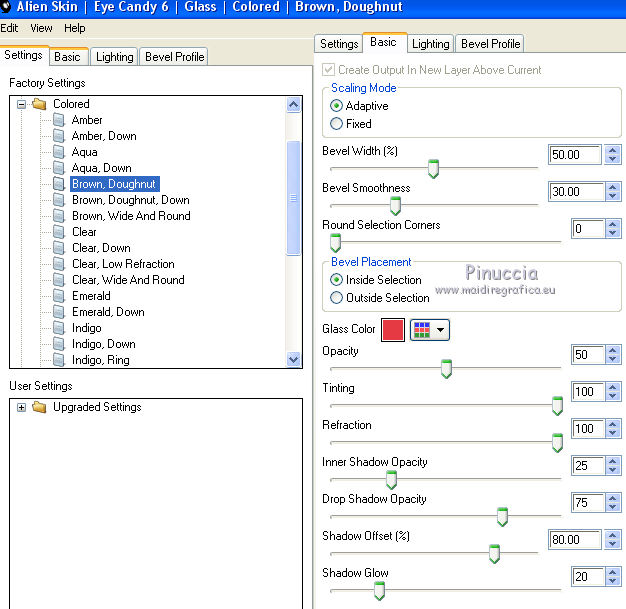Open right panel Lighting tab
This screenshot has height=609, width=626.
(x=430, y=44)
